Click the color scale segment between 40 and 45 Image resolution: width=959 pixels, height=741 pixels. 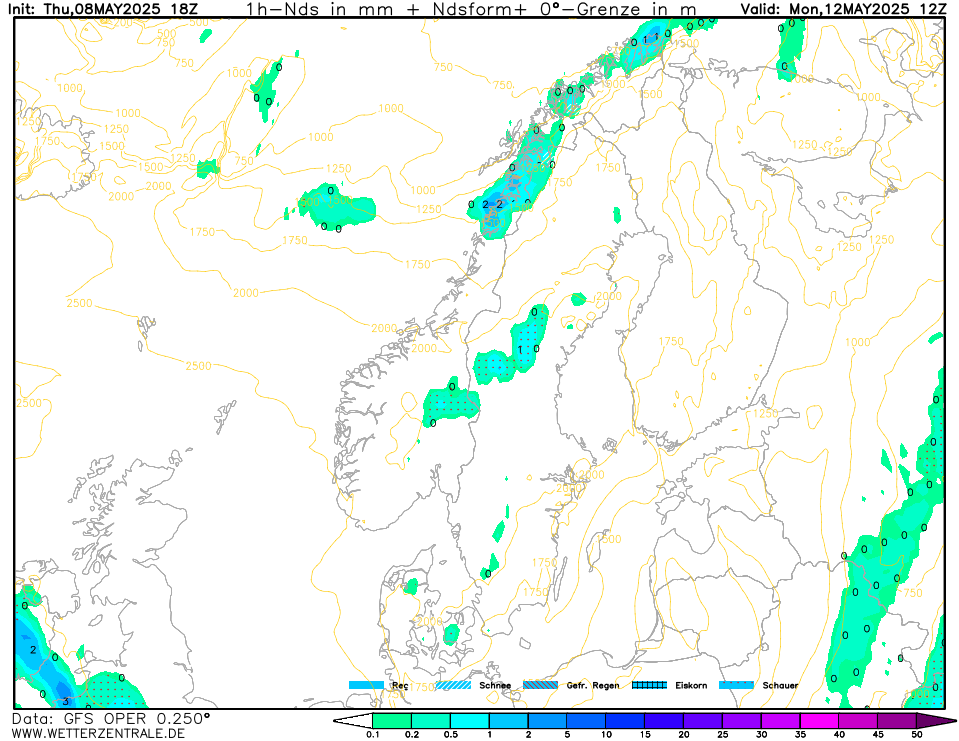point(858,721)
